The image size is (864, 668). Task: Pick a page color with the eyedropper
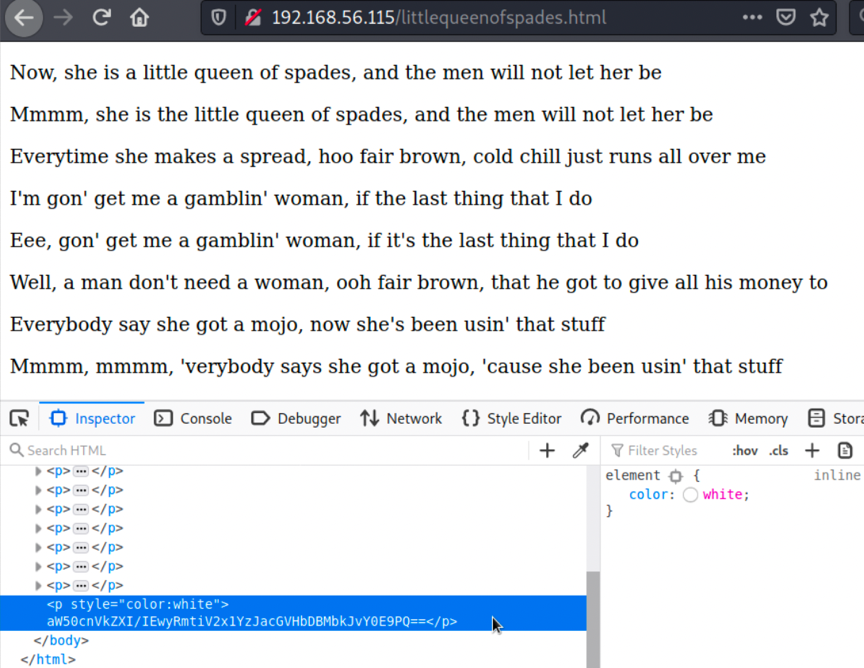pyautogui.click(x=580, y=451)
